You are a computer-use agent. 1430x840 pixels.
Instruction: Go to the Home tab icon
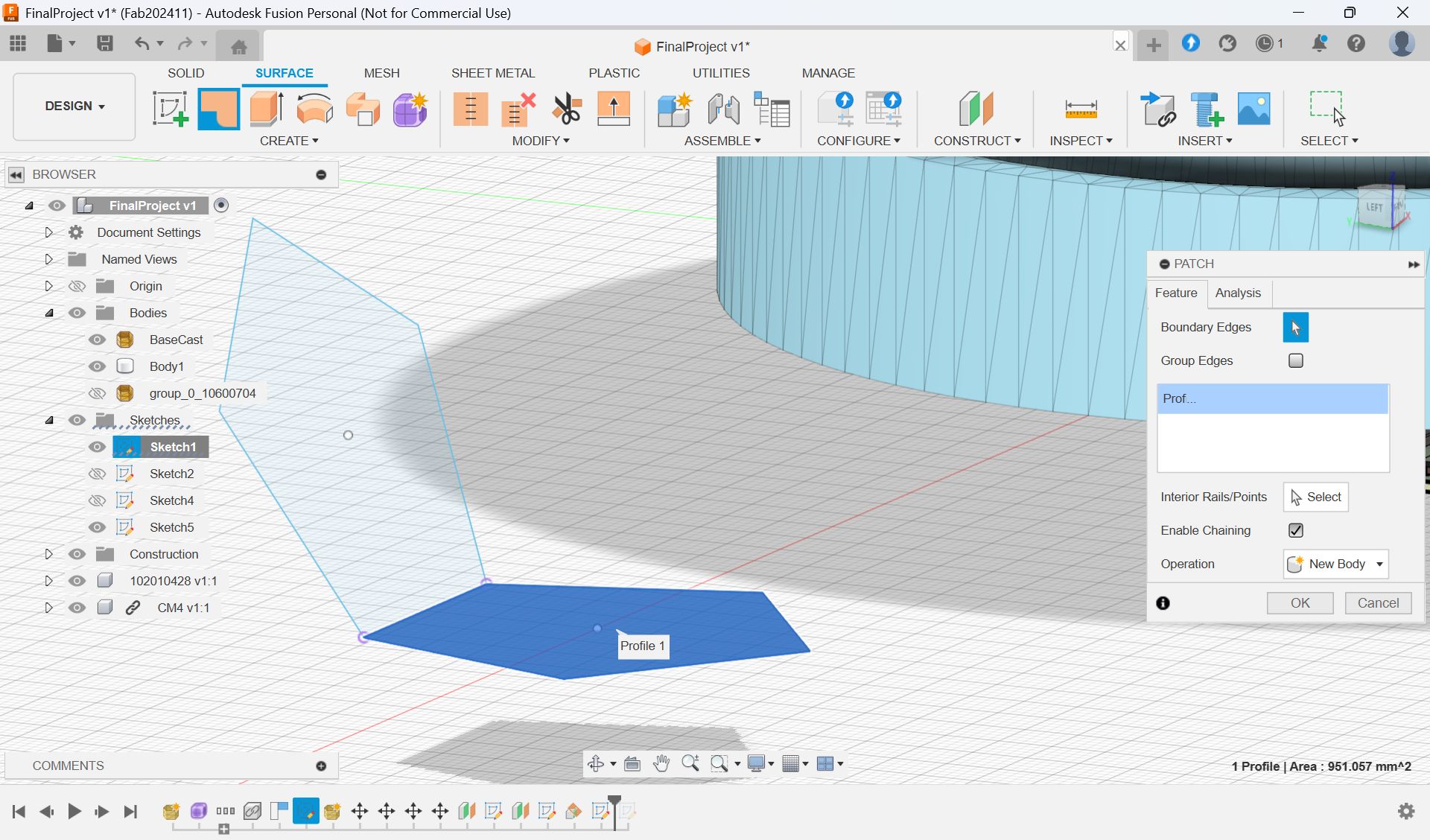tap(239, 47)
